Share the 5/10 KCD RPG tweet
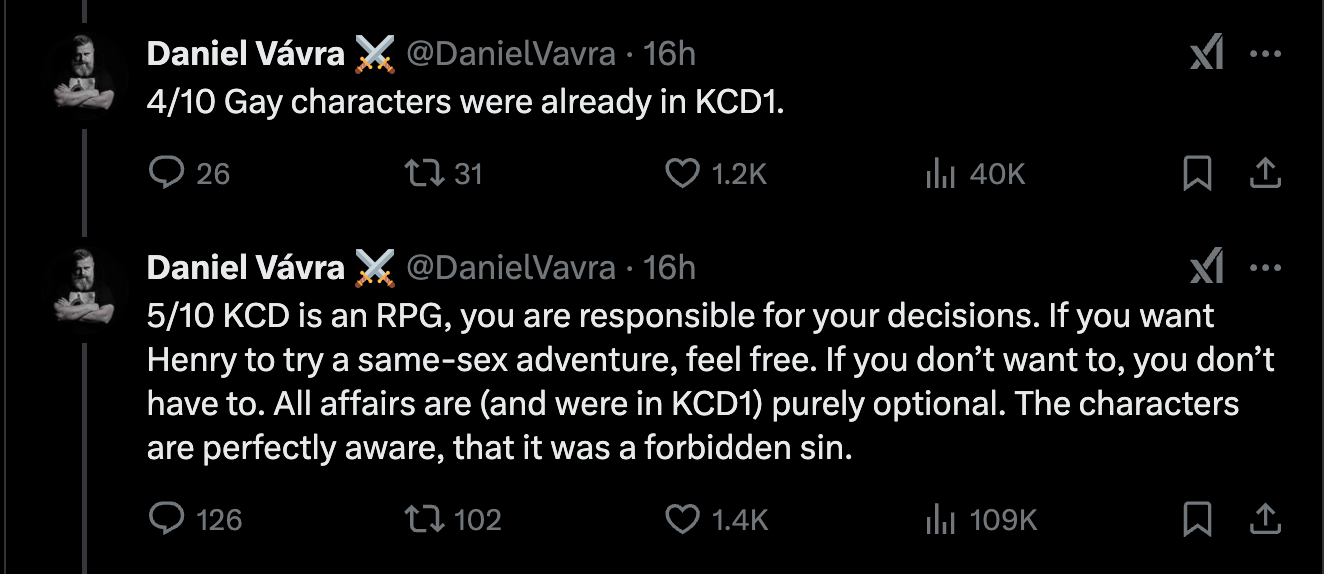The width and height of the screenshot is (1324, 574). pyautogui.click(x=1265, y=519)
